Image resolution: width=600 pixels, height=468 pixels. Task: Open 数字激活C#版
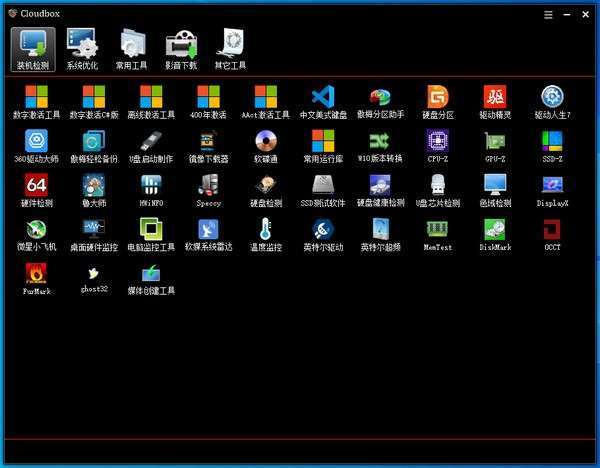(x=94, y=102)
